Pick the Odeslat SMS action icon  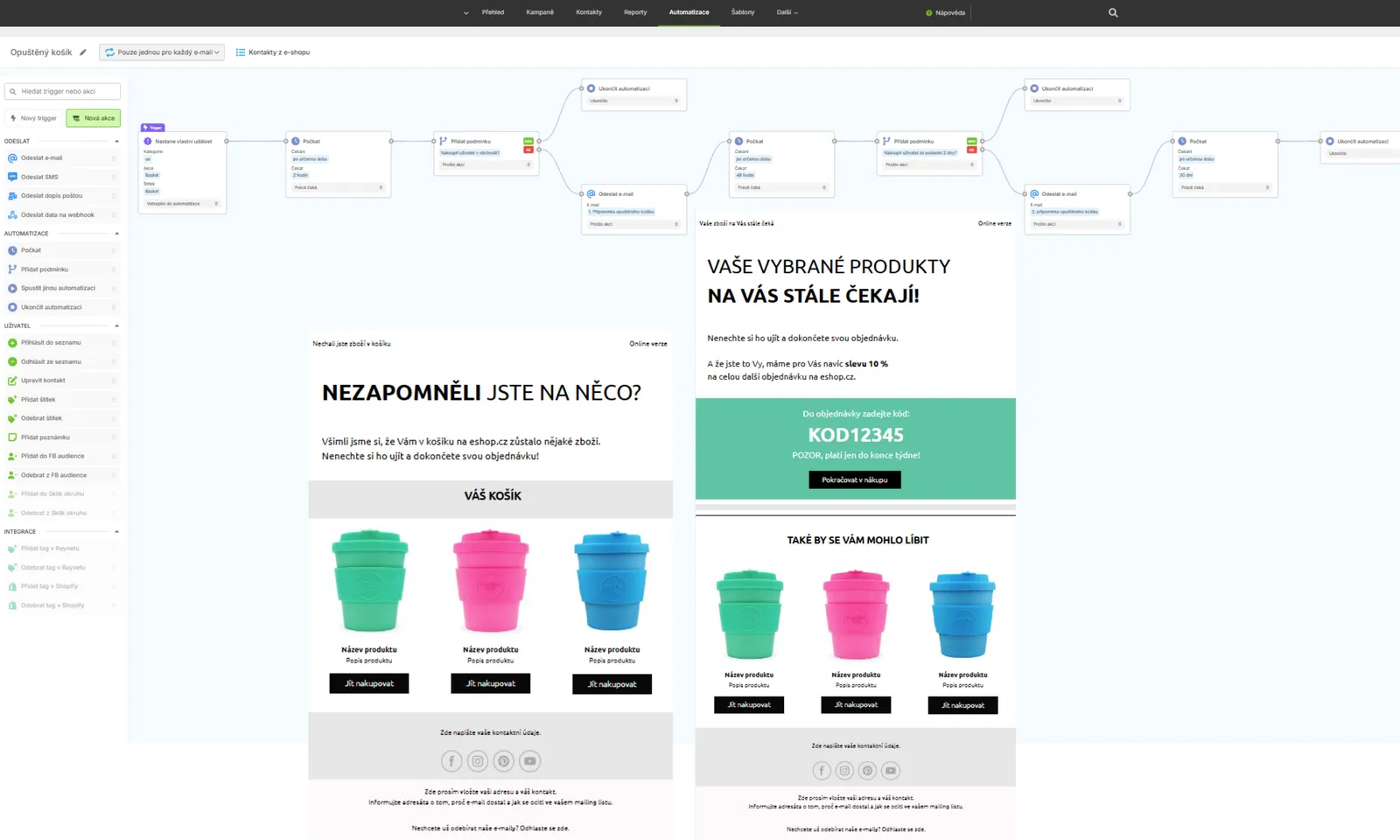tap(12, 177)
